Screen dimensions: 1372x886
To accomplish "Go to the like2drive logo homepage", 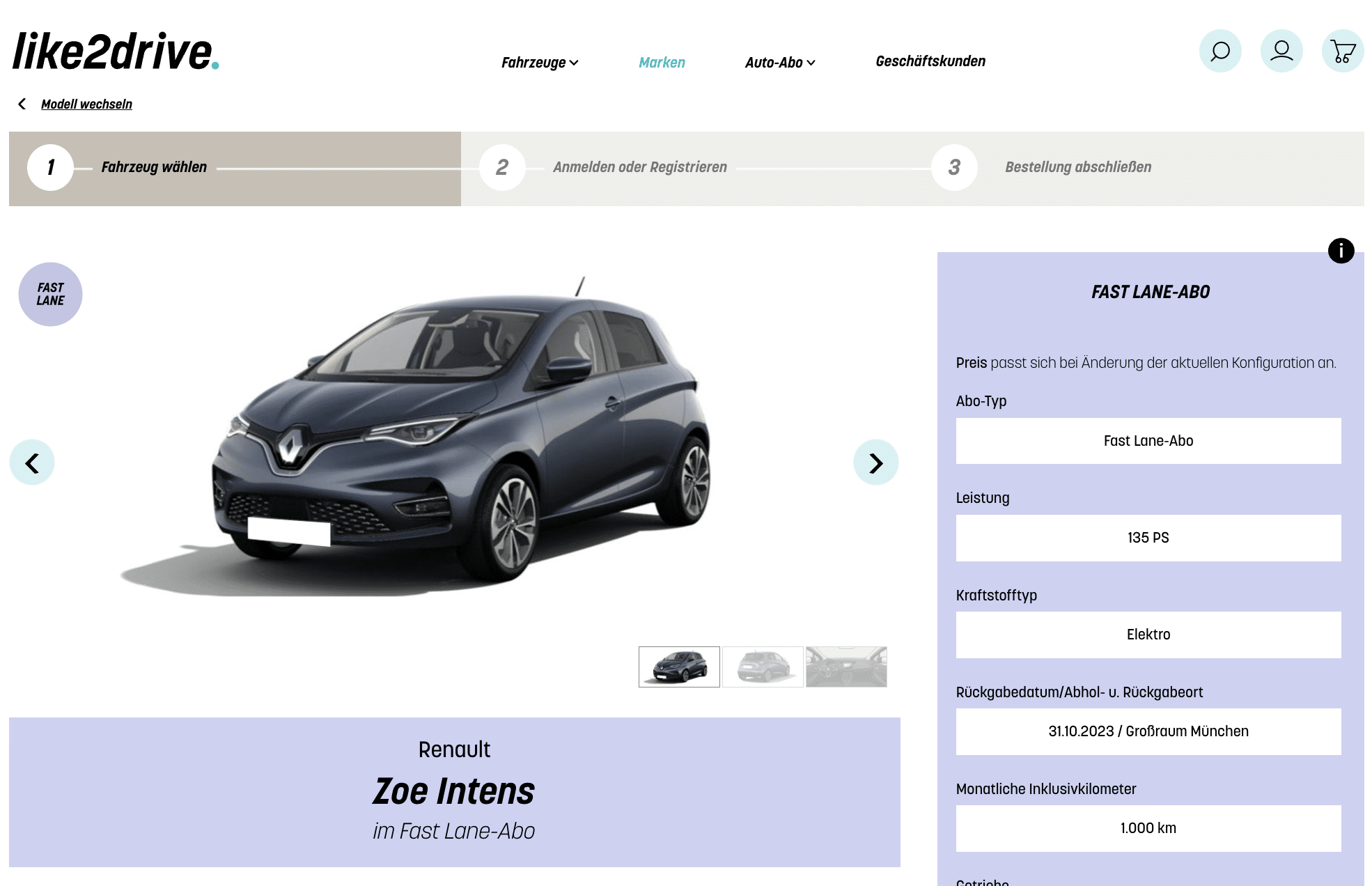I will [116, 51].
